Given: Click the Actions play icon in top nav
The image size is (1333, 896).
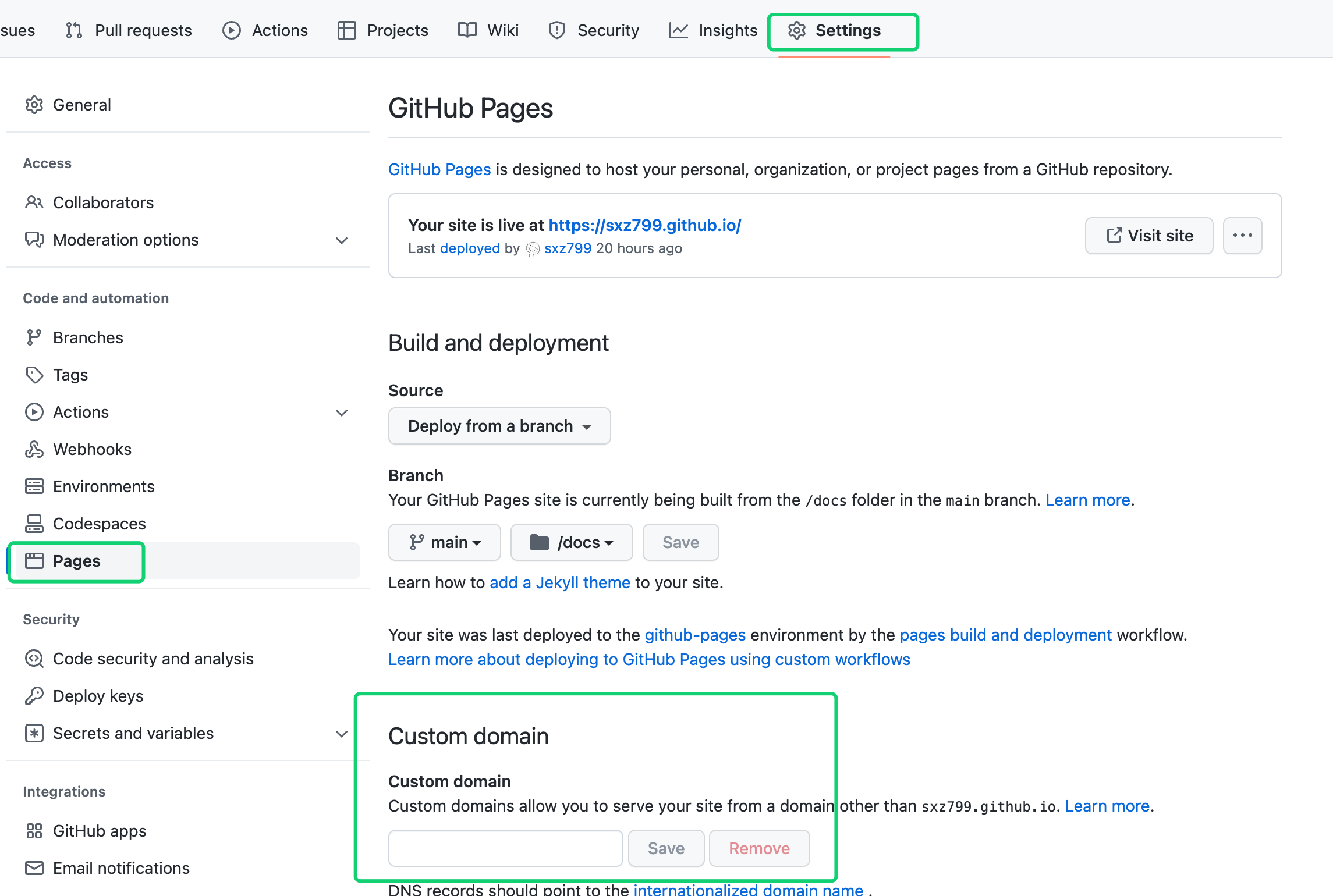Looking at the screenshot, I should coord(232,30).
